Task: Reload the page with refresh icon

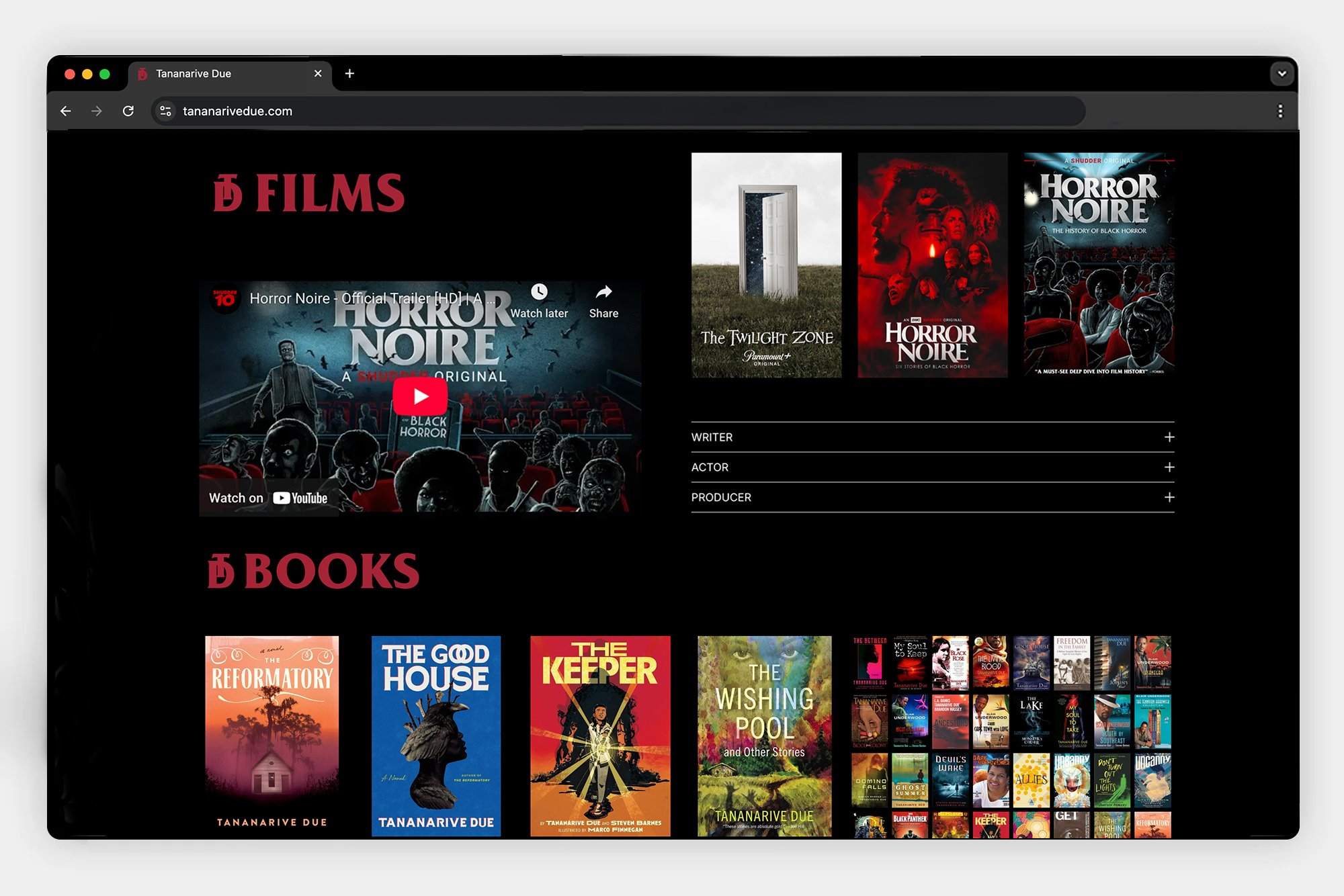Action: tap(128, 111)
